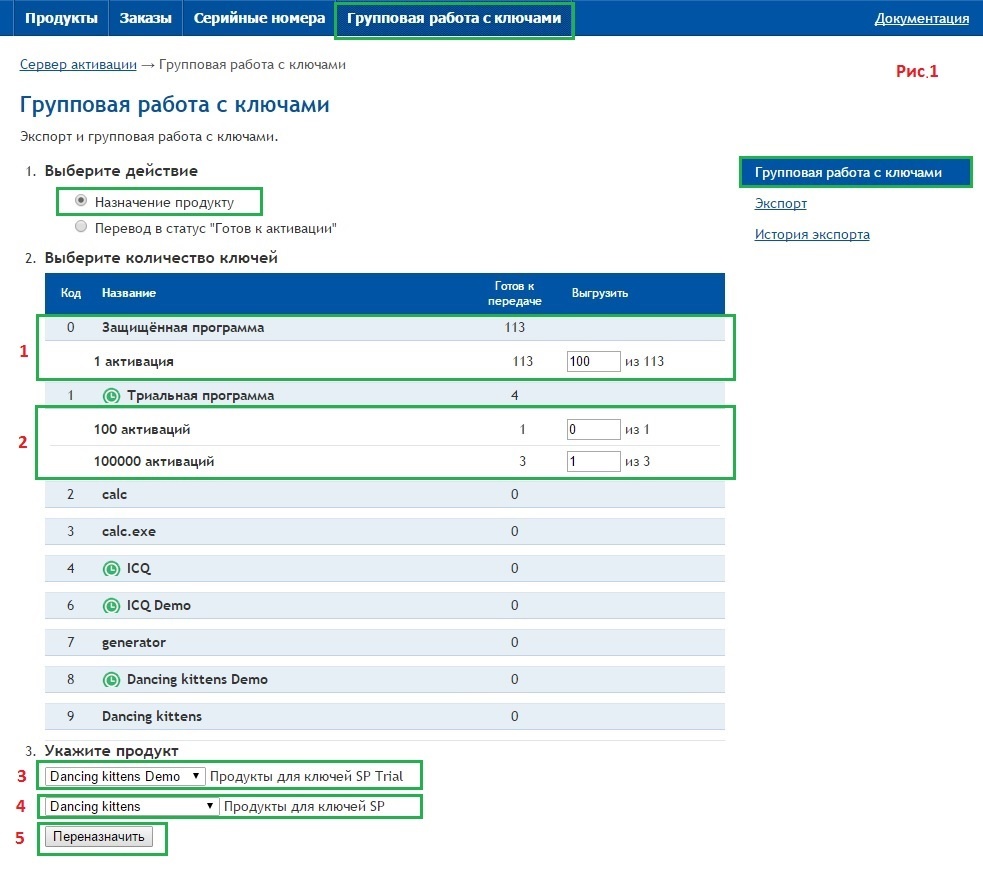Click the clock icon beside Триальная программа
Screen dimensions: 983x873
(112, 395)
